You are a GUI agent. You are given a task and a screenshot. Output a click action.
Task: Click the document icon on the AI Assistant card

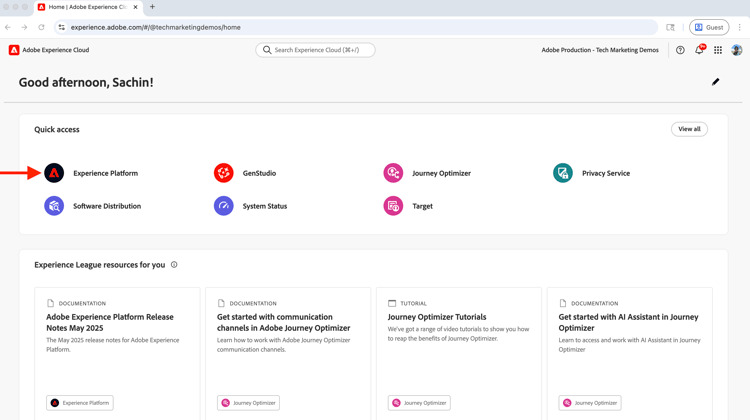click(562, 303)
